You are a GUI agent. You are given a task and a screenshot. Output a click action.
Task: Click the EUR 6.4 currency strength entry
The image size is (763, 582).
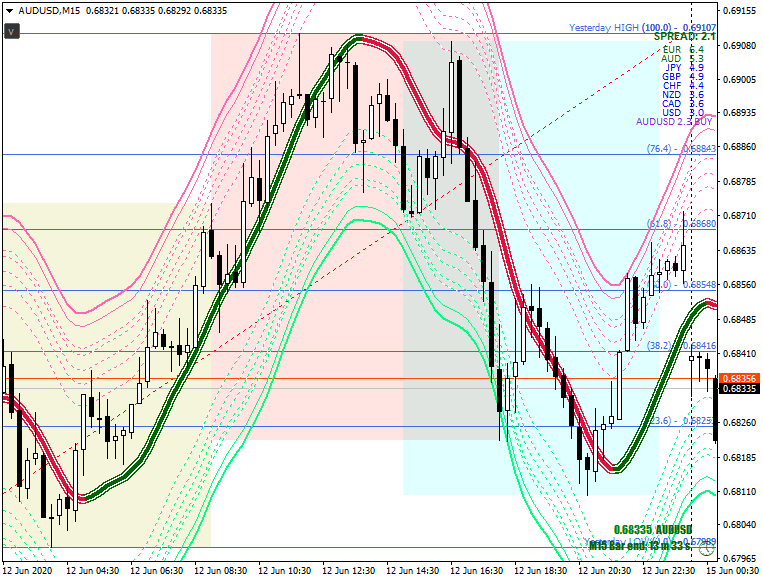683,50
